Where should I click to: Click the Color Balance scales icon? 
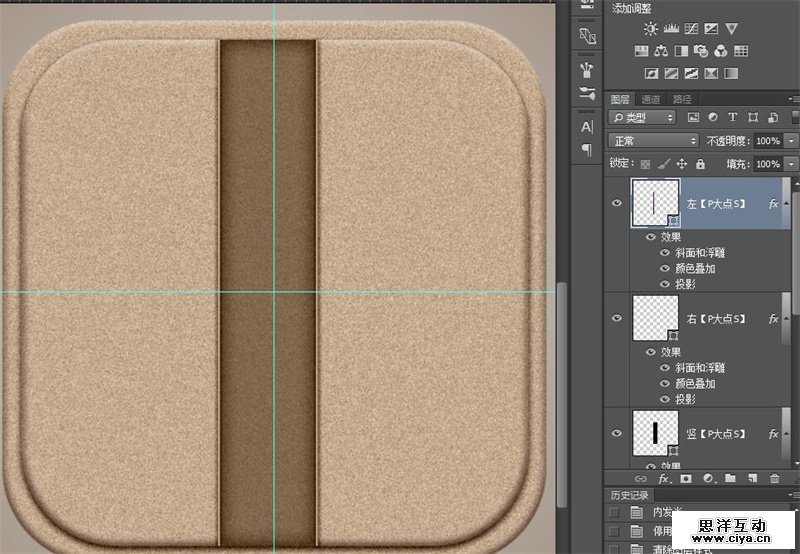[661, 51]
